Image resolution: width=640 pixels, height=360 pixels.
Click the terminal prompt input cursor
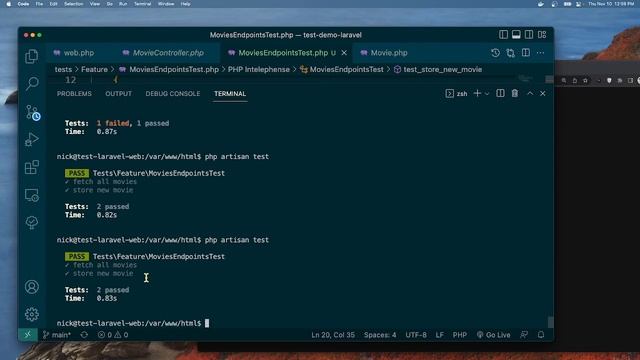[207, 323]
